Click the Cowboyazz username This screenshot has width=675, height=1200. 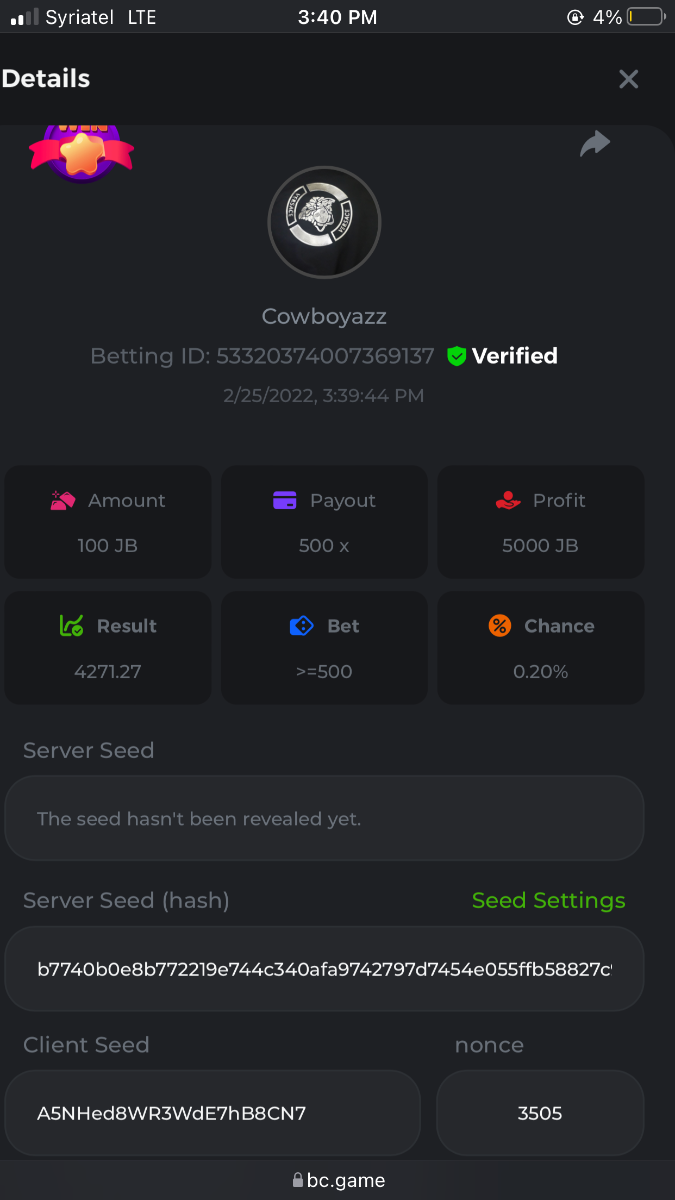click(x=324, y=316)
